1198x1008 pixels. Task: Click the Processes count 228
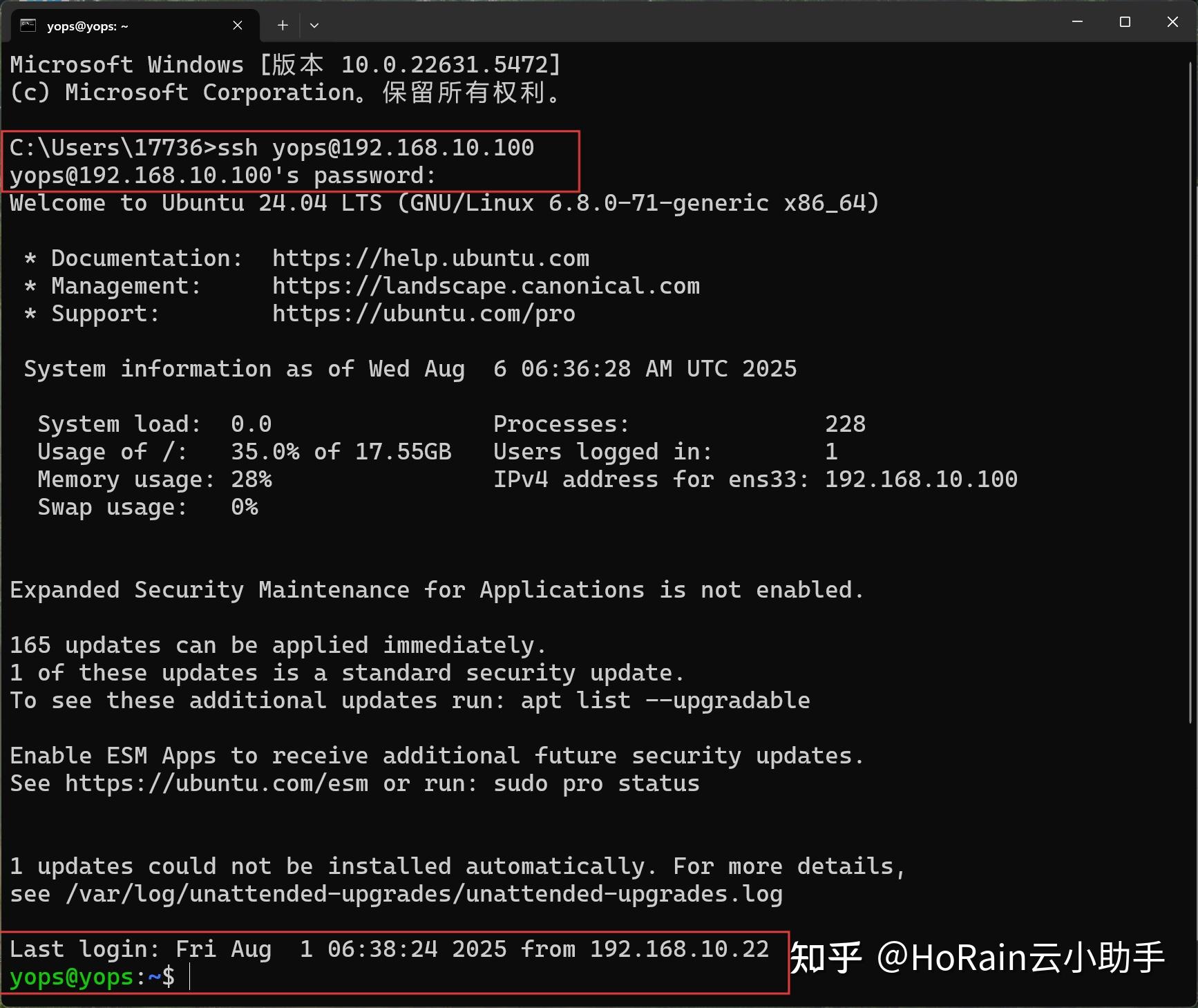[846, 424]
